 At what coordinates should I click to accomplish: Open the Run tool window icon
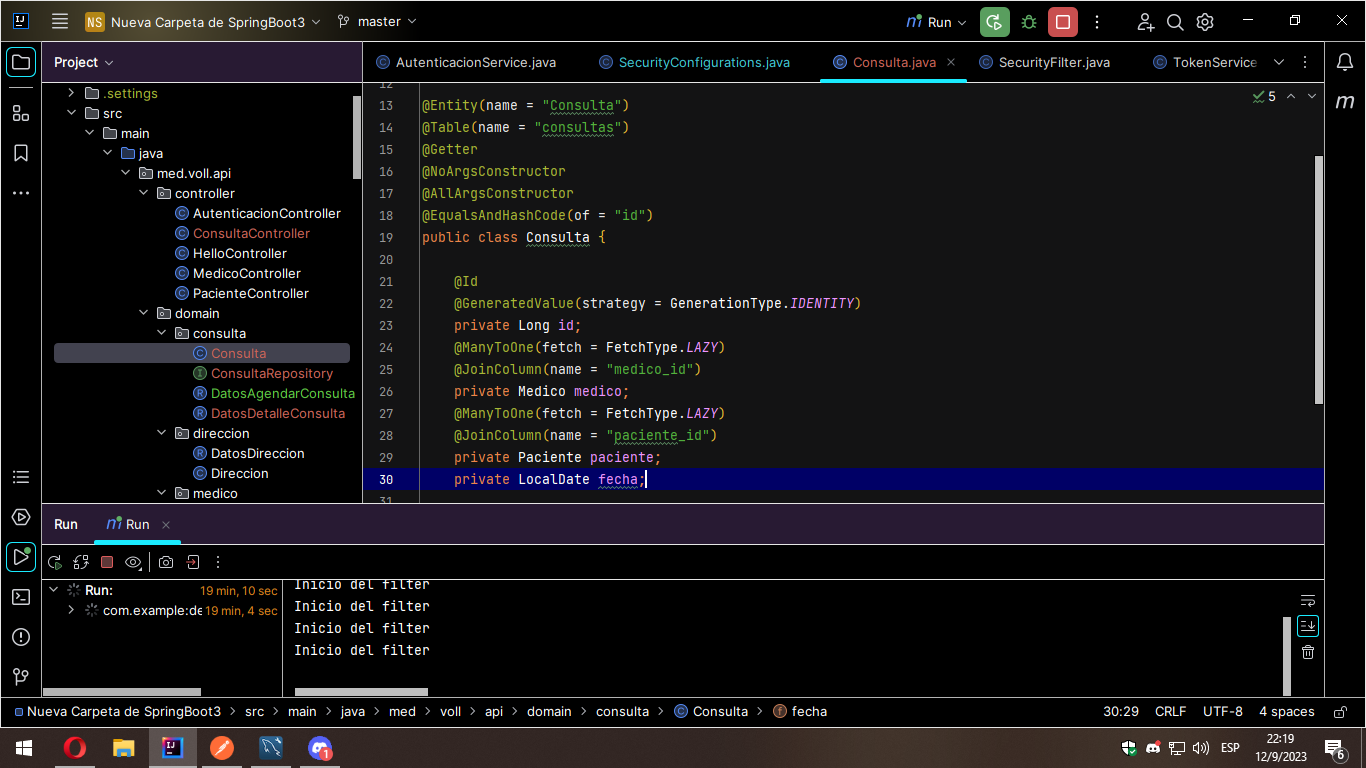(x=21, y=557)
